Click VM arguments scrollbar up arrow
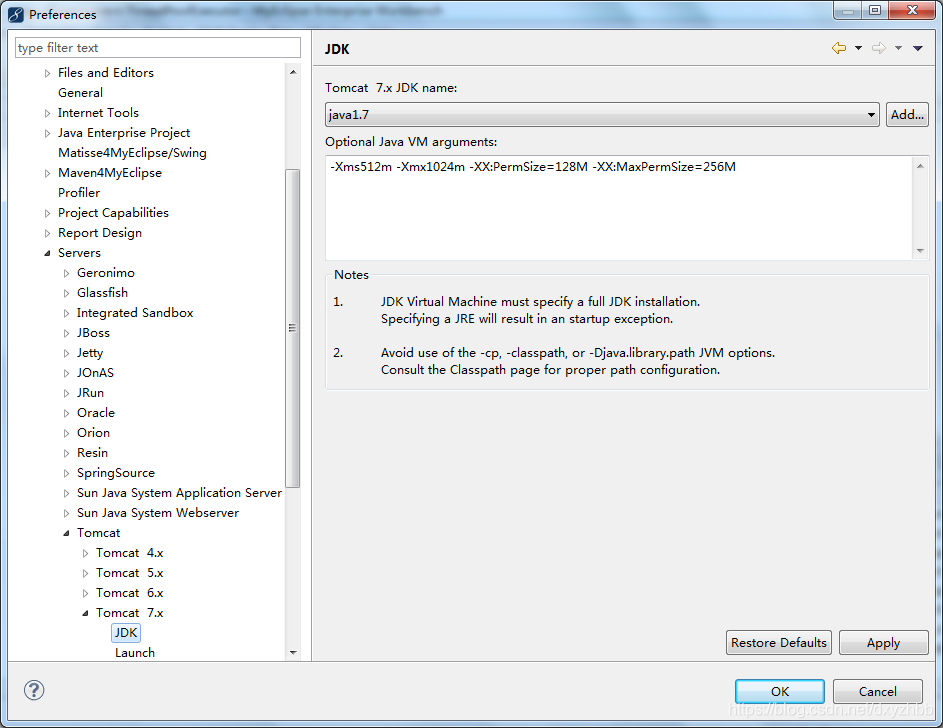This screenshot has height=728, width=943. pyautogui.click(x=920, y=166)
